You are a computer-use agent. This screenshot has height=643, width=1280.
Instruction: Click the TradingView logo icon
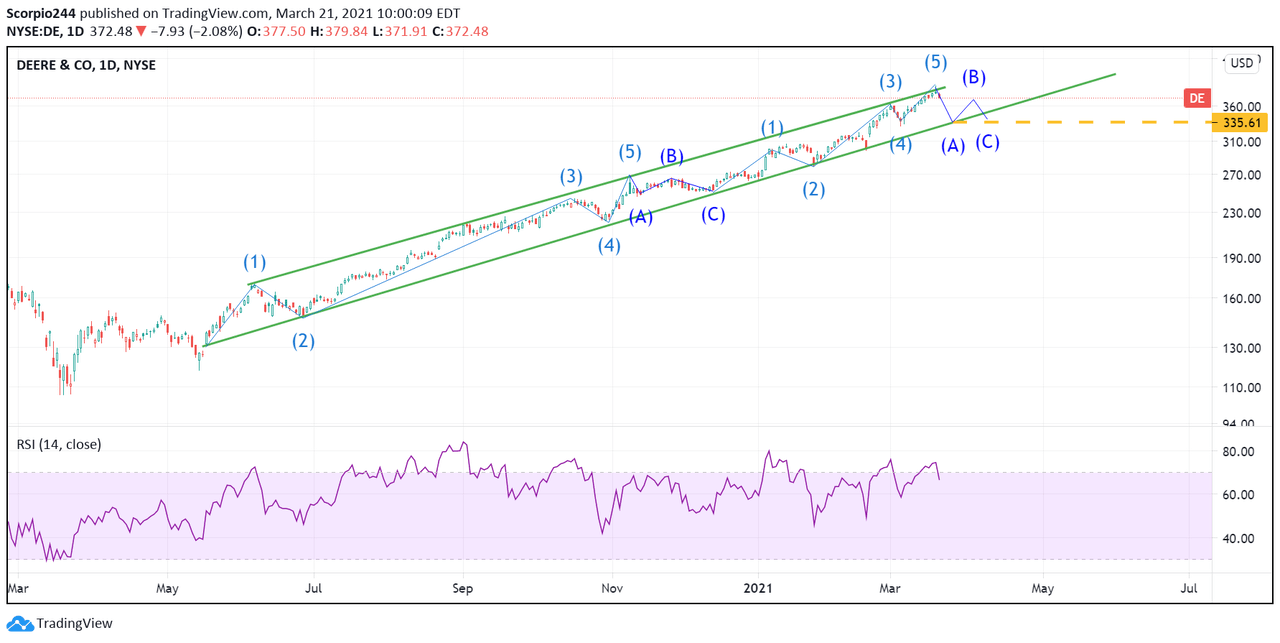click(21, 624)
